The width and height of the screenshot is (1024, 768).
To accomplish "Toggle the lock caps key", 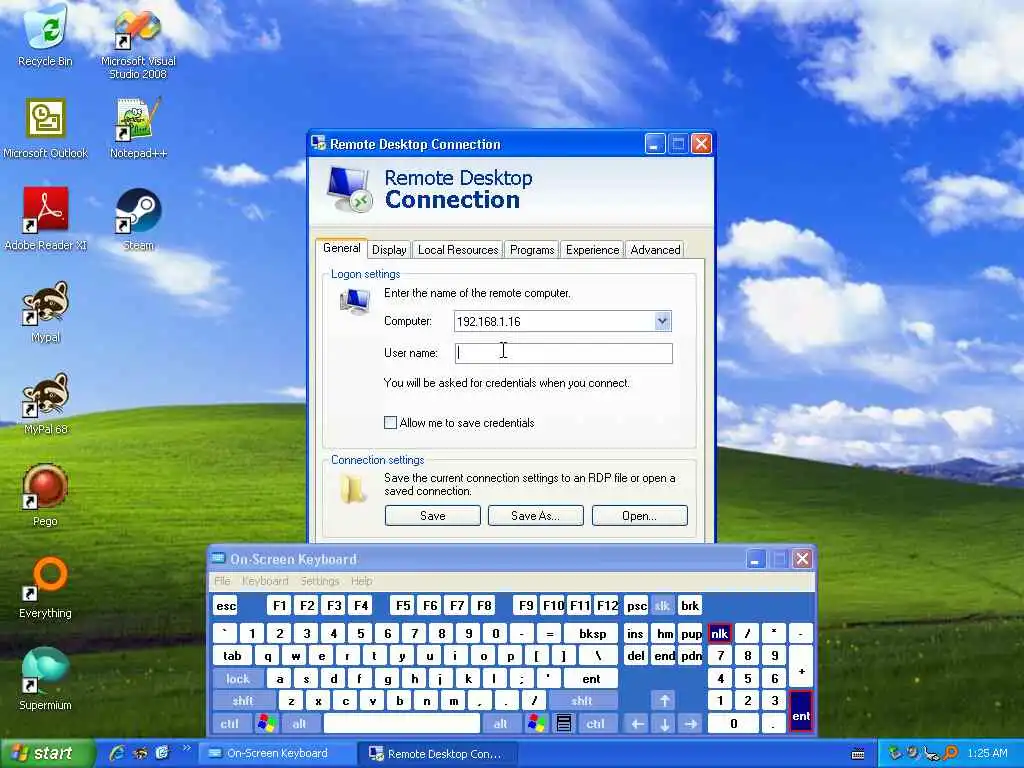I will [x=238, y=679].
